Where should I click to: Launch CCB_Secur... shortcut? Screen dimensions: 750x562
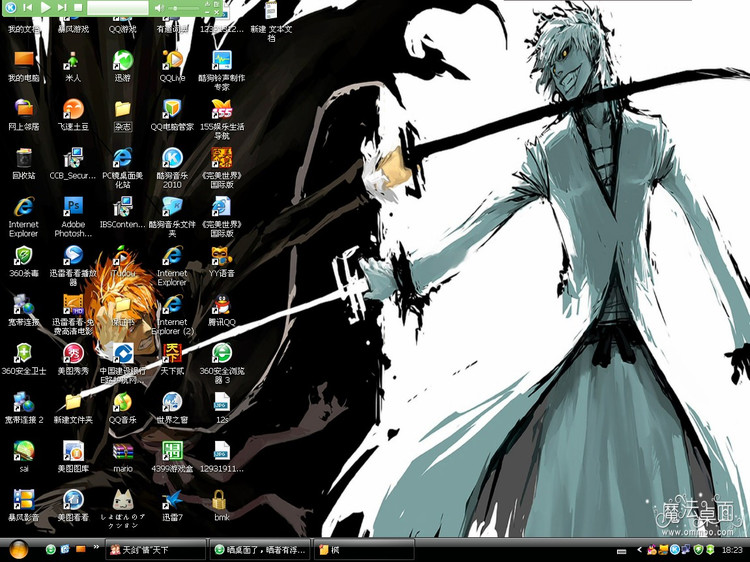[x=73, y=164]
